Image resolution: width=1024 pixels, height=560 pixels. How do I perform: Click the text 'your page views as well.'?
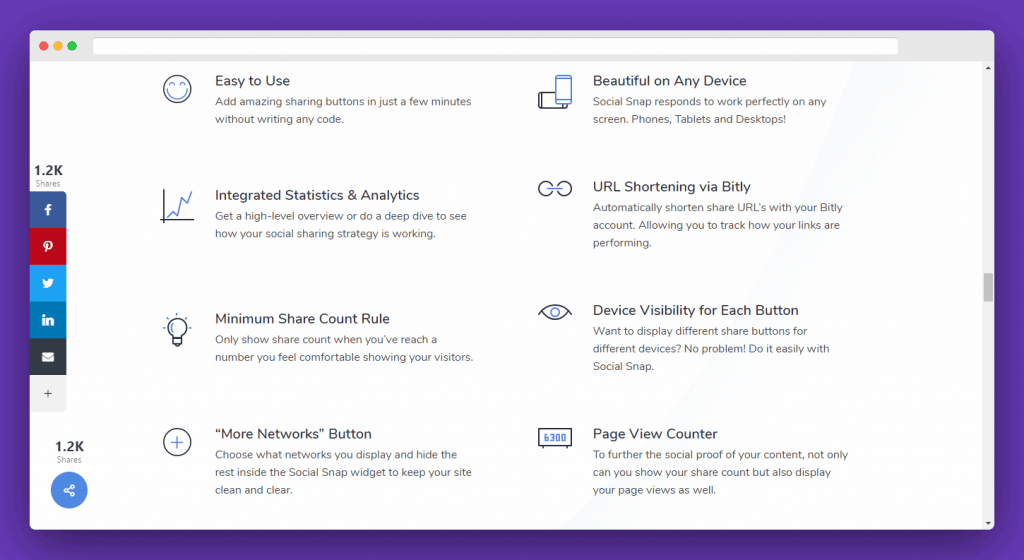[654, 490]
